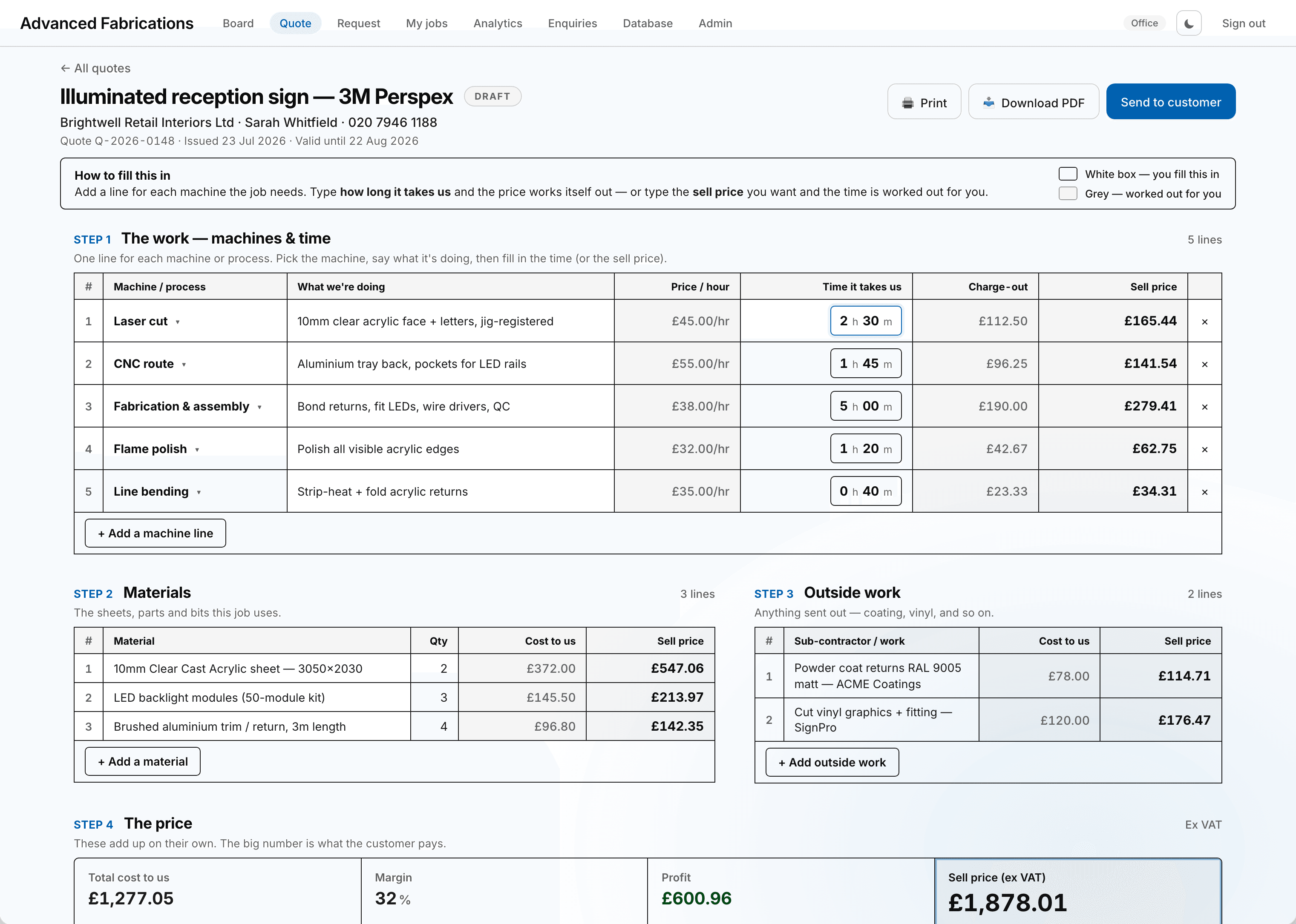
Task: Click download icon beside Download PDF
Action: tap(989, 103)
